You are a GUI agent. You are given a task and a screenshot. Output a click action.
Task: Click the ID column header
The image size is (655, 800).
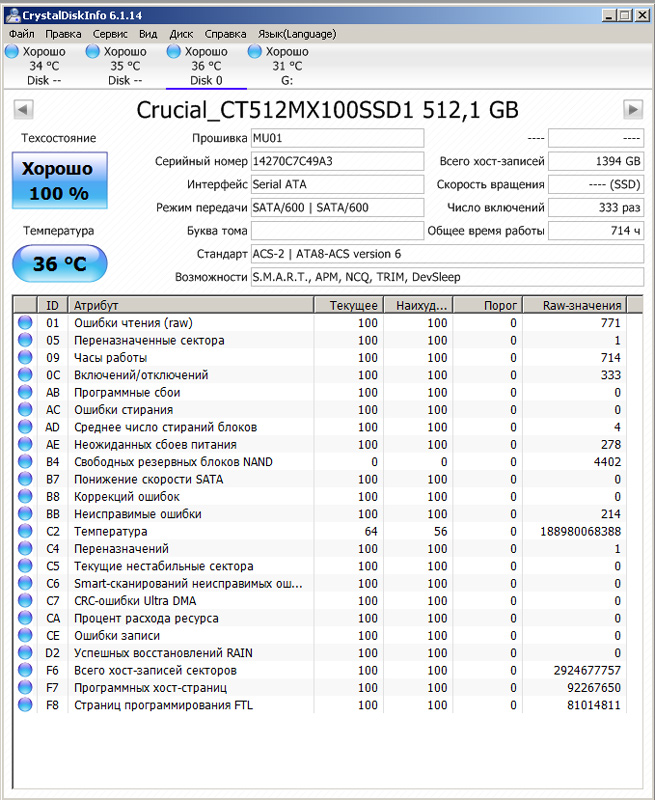pyautogui.click(x=53, y=305)
